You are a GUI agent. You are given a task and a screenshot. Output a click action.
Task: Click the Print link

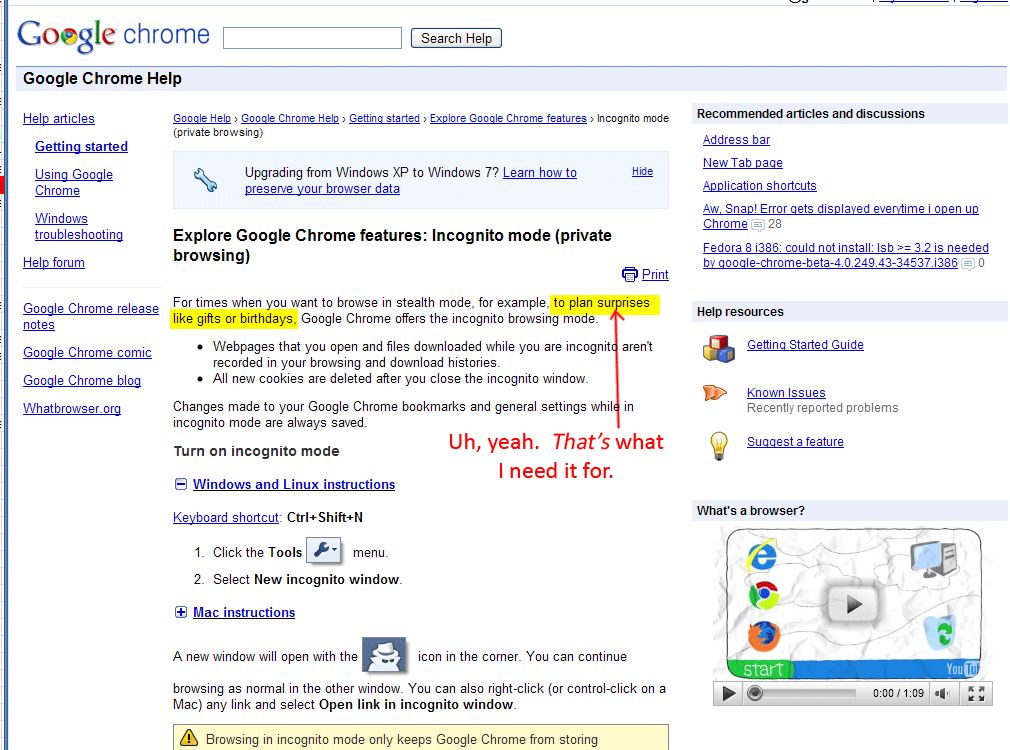655,274
